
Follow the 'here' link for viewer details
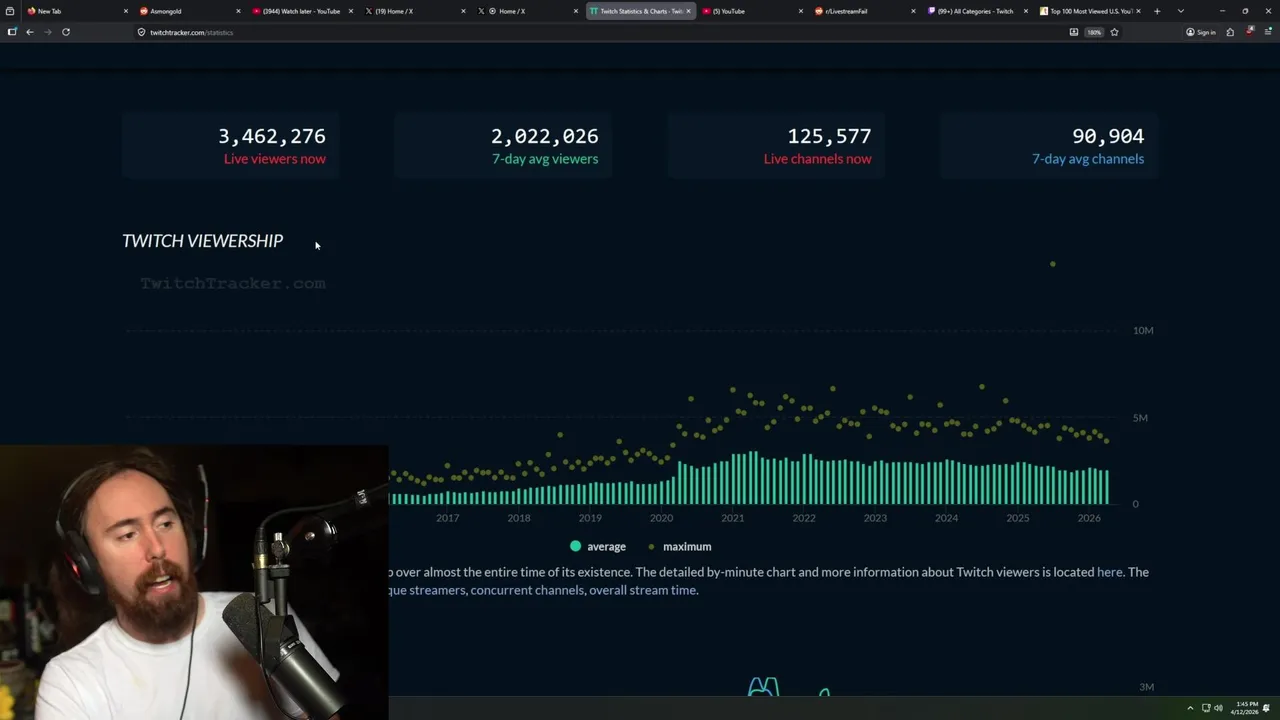(1109, 572)
